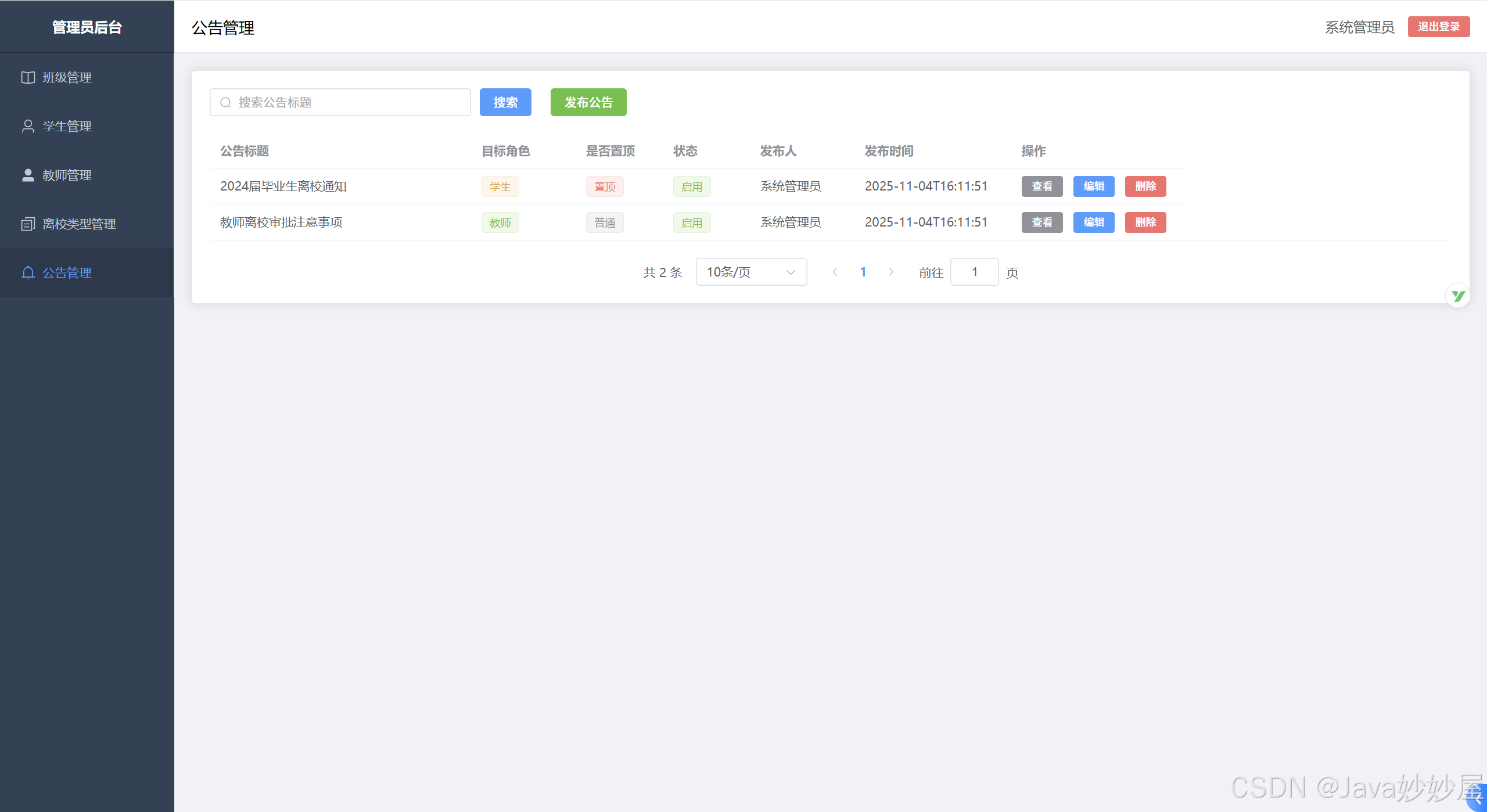The height and width of the screenshot is (812, 1487).
Task: Click the 退出登录 button
Action: click(x=1439, y=27)
